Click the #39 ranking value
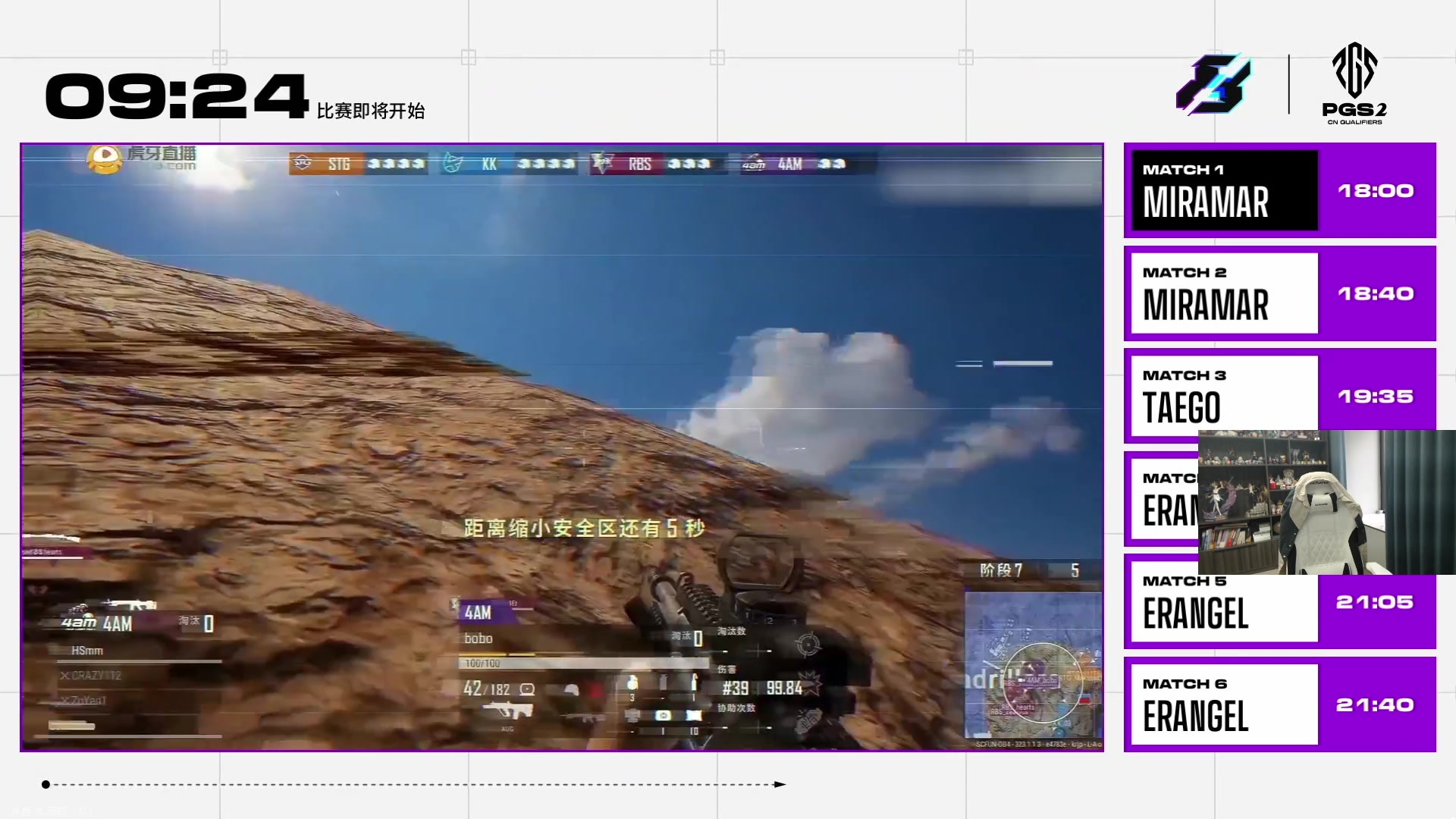Viewport: 1456px width, 819px height. point(735,688)
